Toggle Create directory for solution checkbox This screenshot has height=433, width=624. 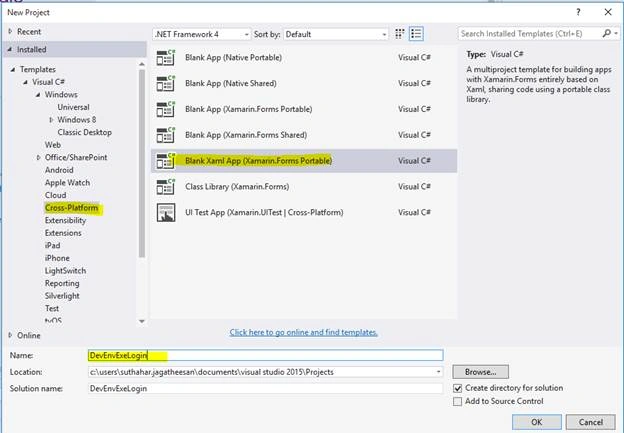click(x=458, y=388)
